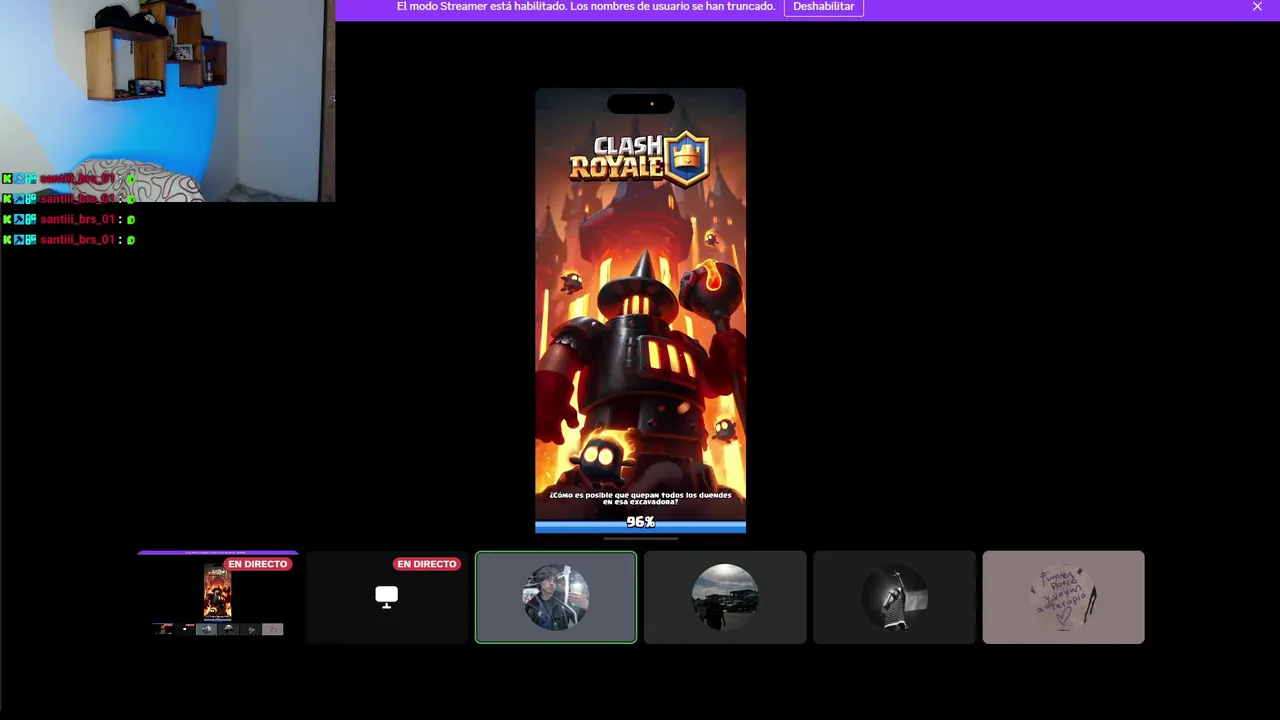Select the black-and-white figure avatar tile
This screenshot has height=720, width=1280.
(x=894, y=597)
